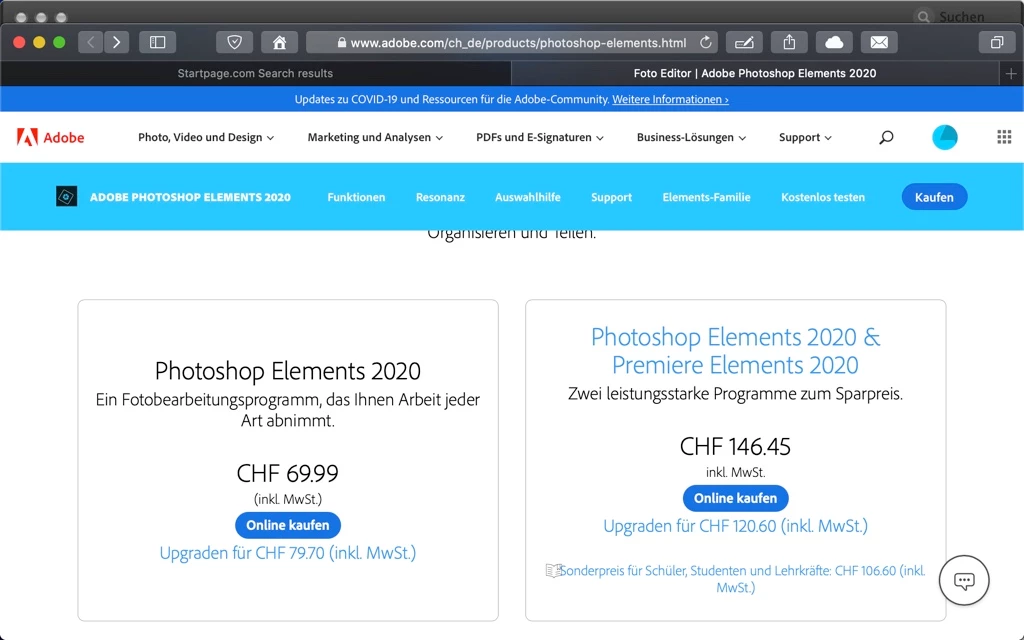Click the mail envelope toolbar icon
This screenshot has width=1024, height=640.
879,42
